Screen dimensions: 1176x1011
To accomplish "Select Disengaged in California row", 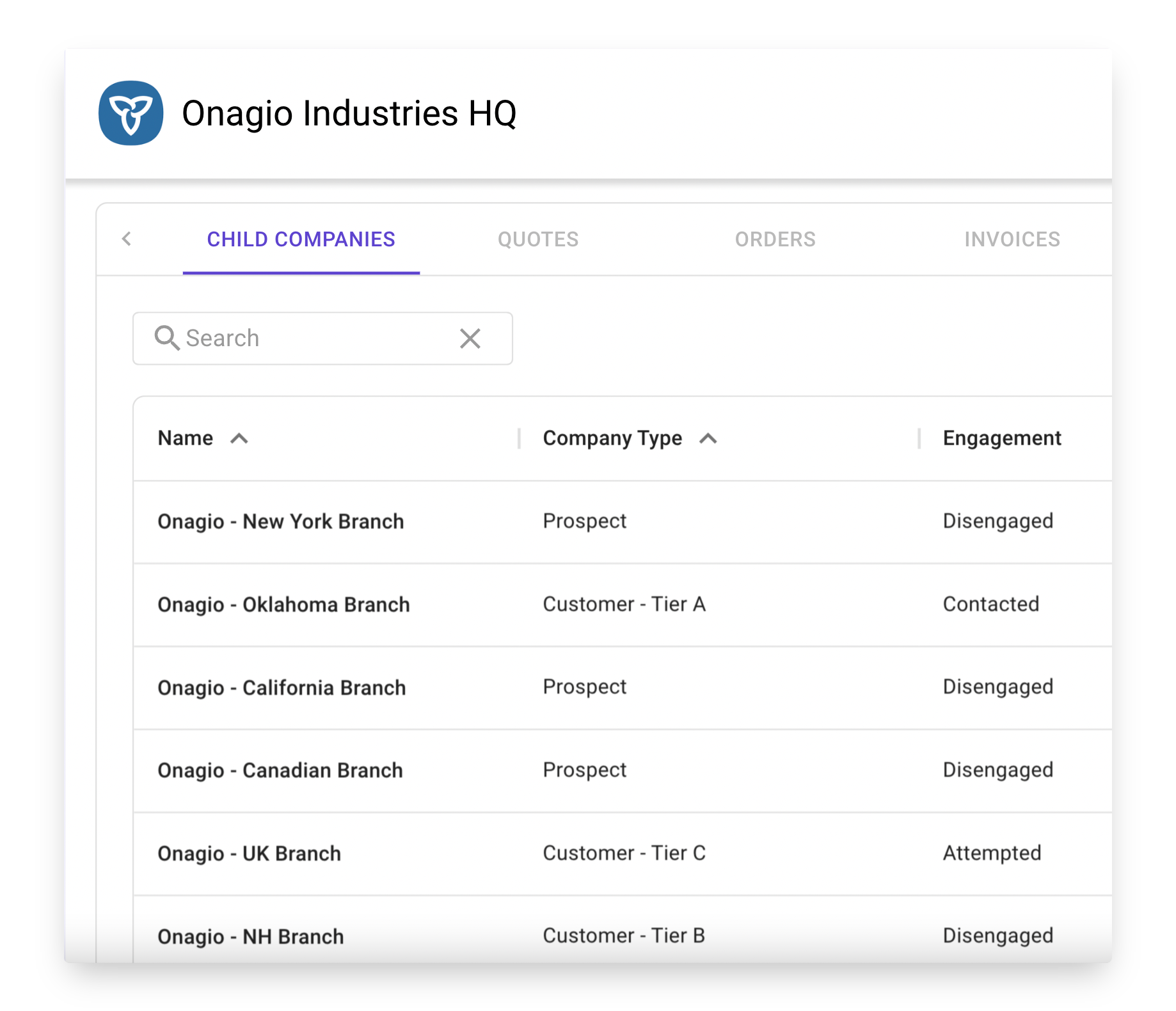I will click(x=998, y=687).
